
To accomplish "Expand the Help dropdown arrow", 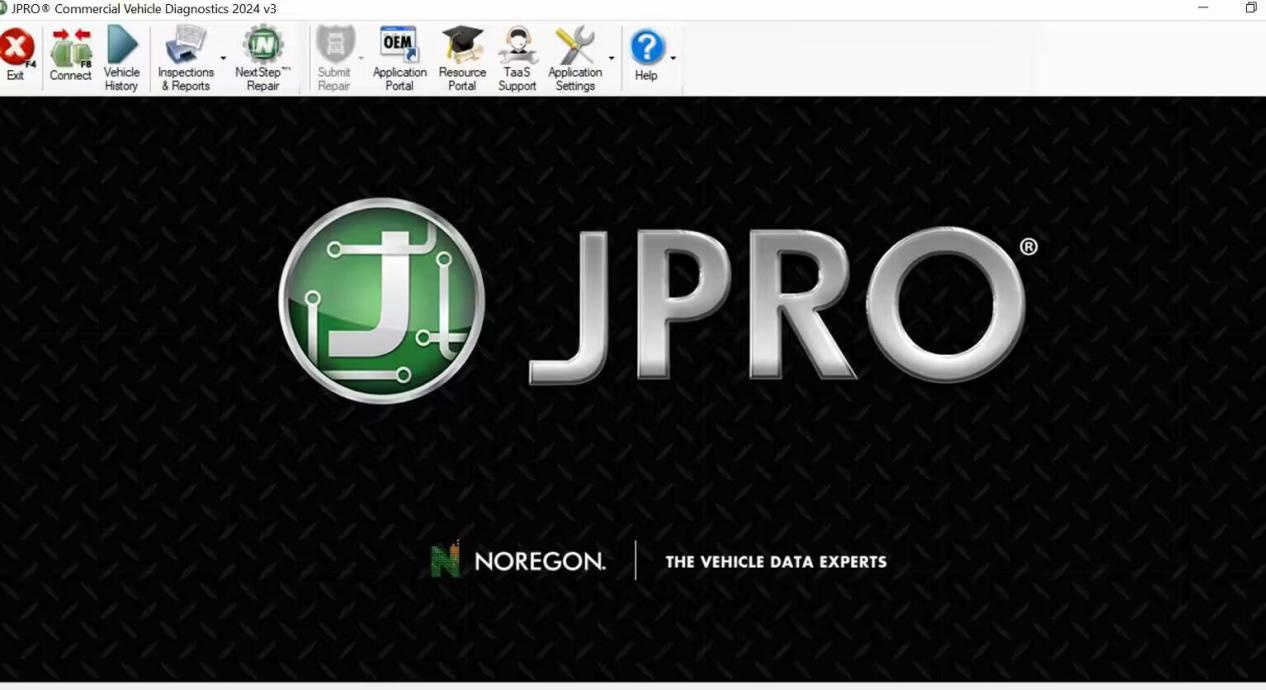I will [x=673, y=58].
